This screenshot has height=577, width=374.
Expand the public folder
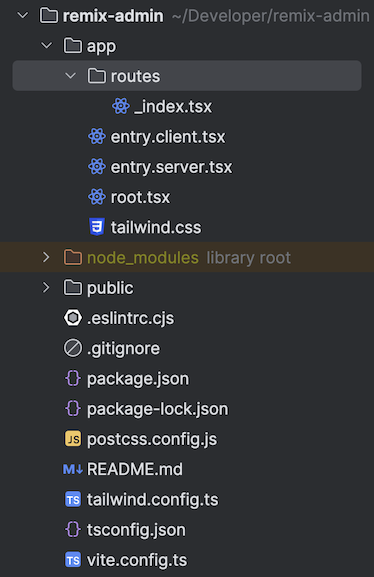coord(46,287)
